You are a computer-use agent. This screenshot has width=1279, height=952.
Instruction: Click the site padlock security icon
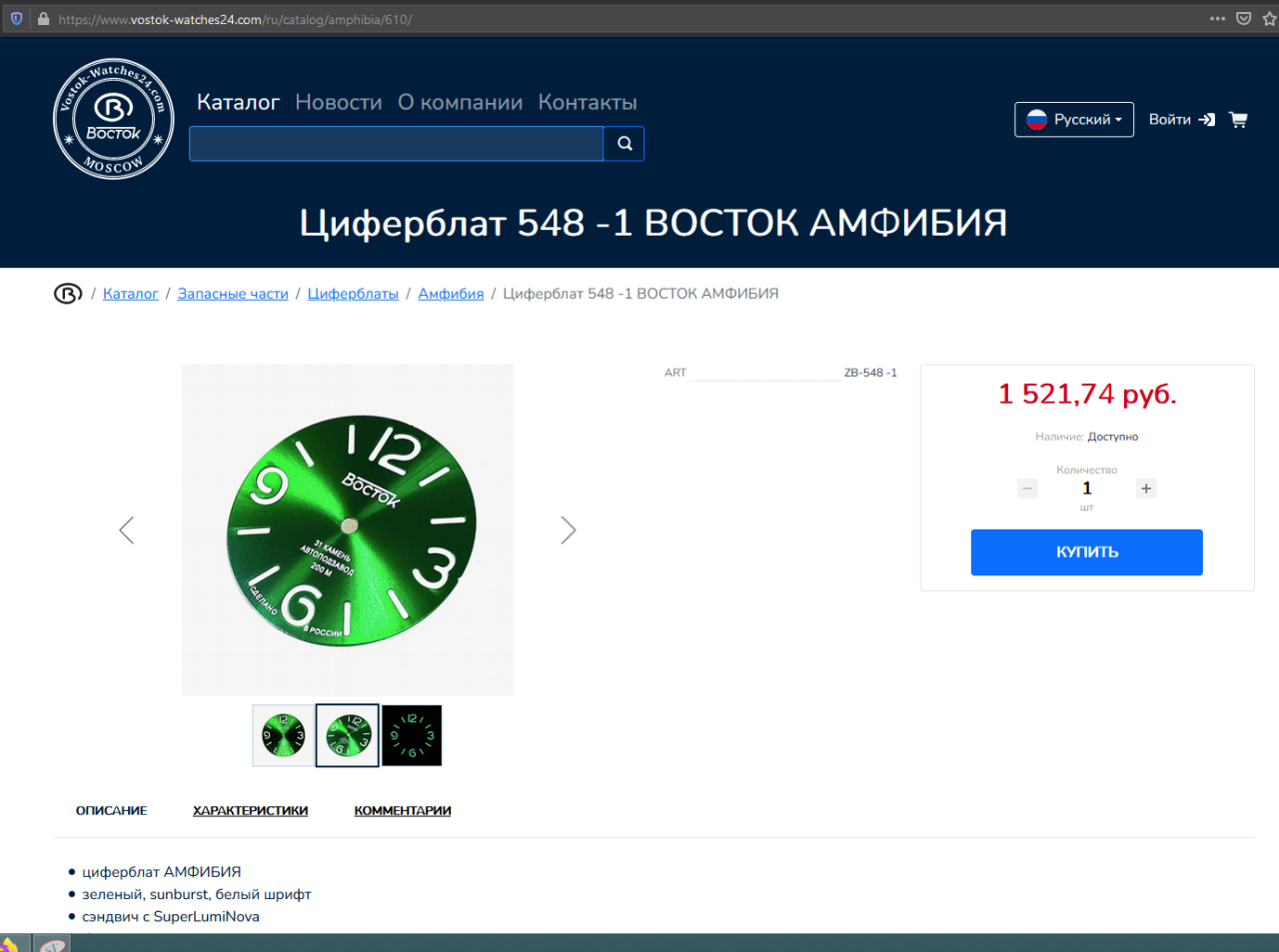click(x=43, y=19)
